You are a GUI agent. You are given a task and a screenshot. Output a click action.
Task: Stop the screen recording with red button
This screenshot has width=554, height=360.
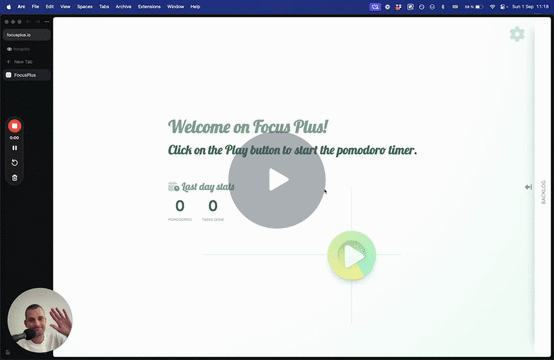click(x=14, y=126)
